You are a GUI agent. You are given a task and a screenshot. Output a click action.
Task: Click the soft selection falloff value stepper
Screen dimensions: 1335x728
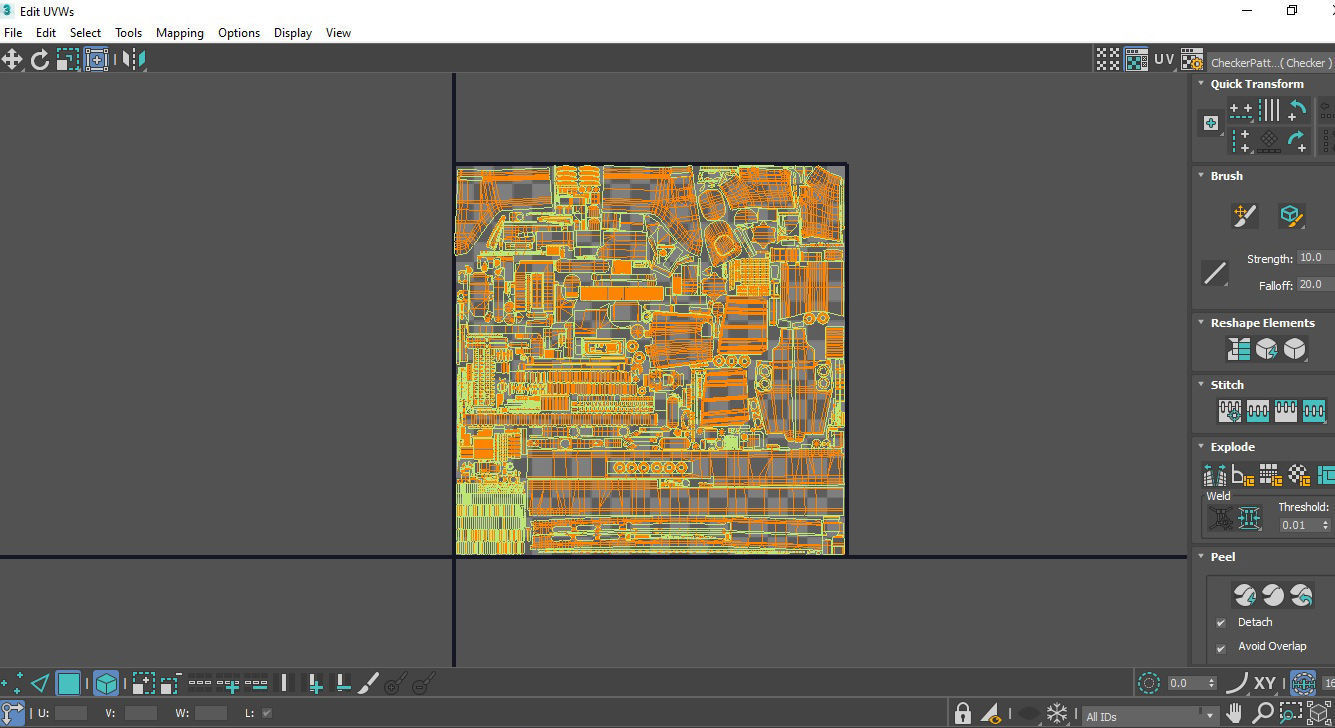click(x=1213, y=683)
